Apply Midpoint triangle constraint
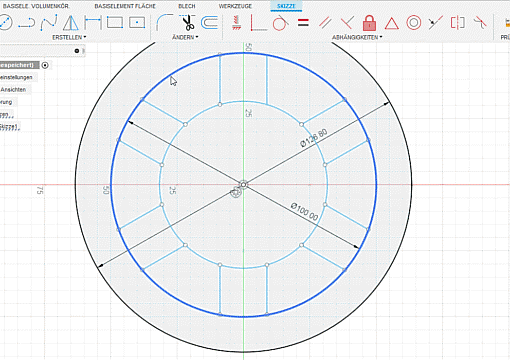 392,23
